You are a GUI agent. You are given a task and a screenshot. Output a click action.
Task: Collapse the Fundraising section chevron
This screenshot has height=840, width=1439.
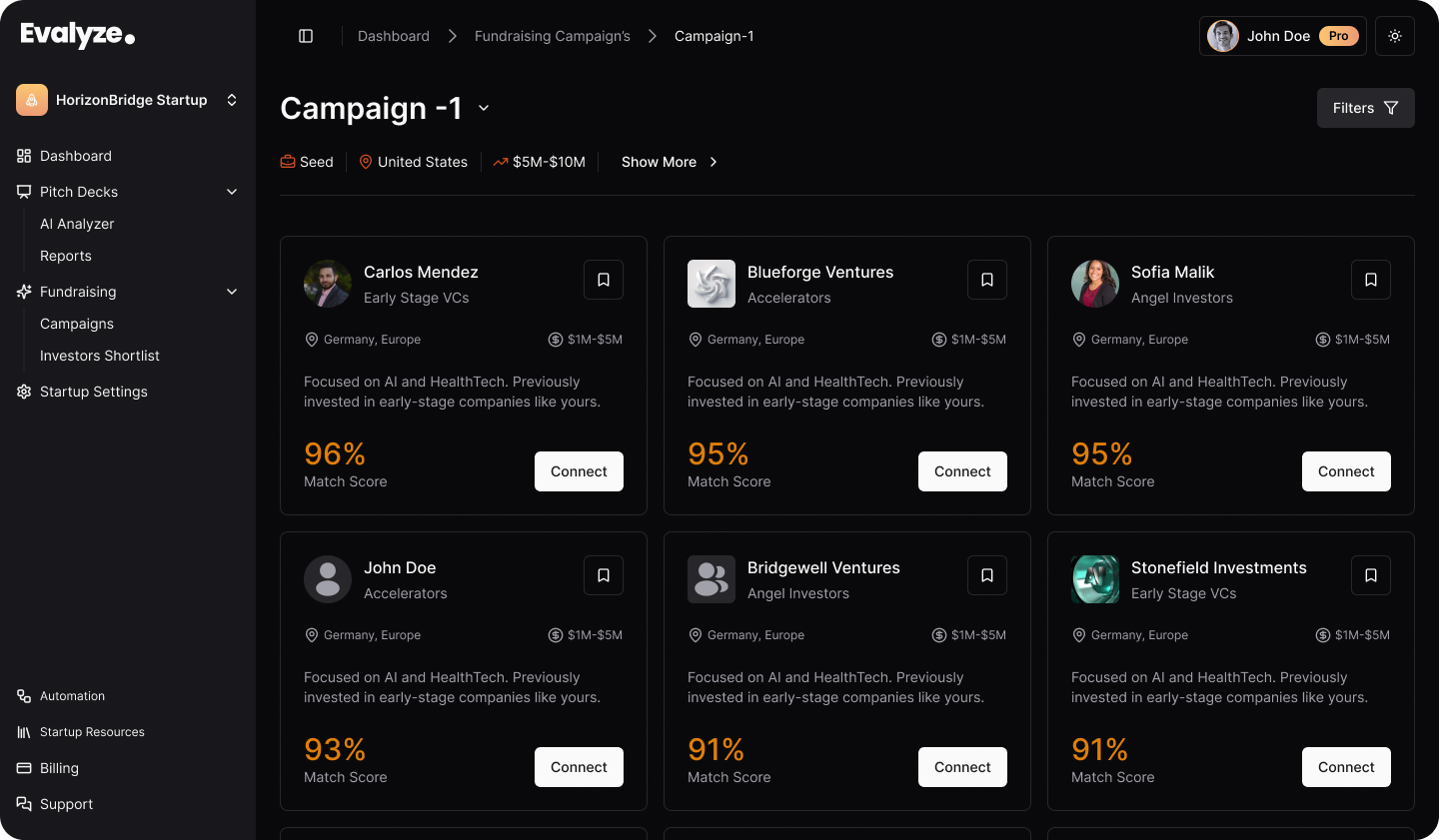click(x=232, y=292)
